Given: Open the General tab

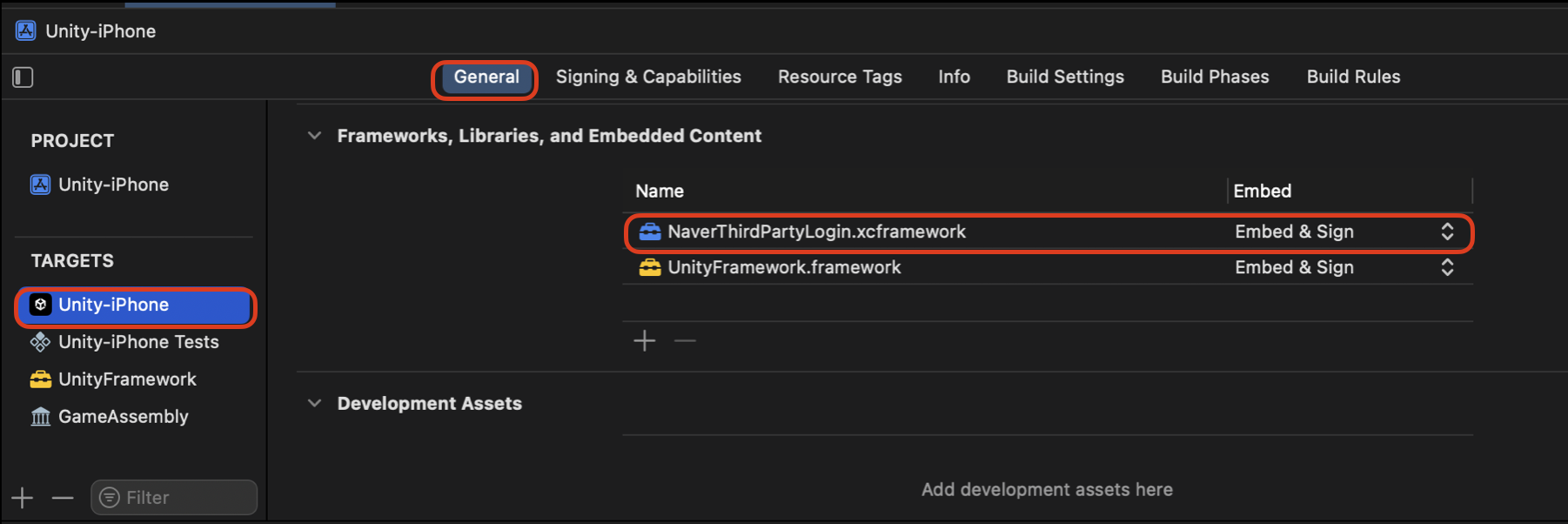Looking at the screenshot, I should (x=486, y=77).
